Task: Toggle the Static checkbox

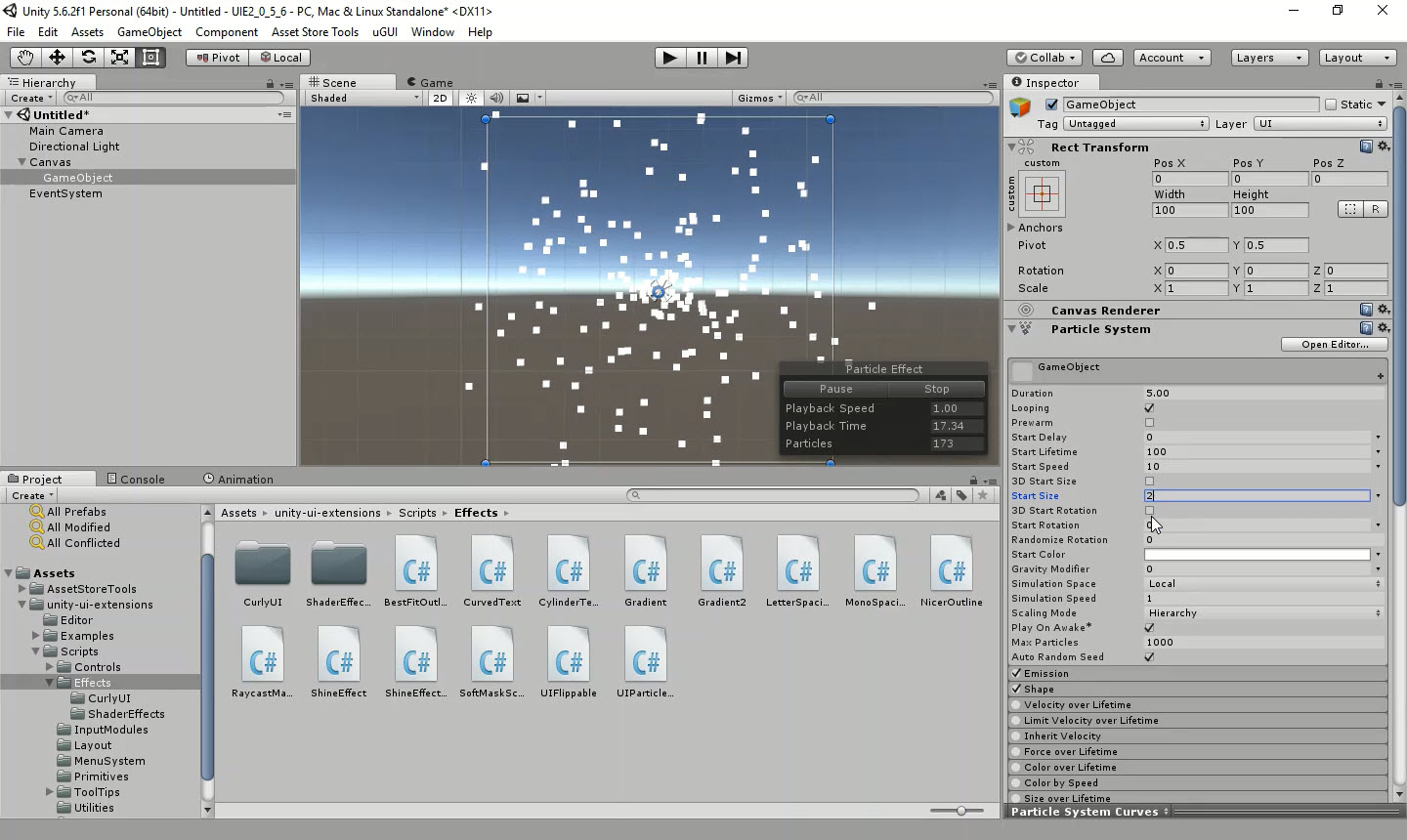Action: pyautogui.click(x=1330, y=105)
